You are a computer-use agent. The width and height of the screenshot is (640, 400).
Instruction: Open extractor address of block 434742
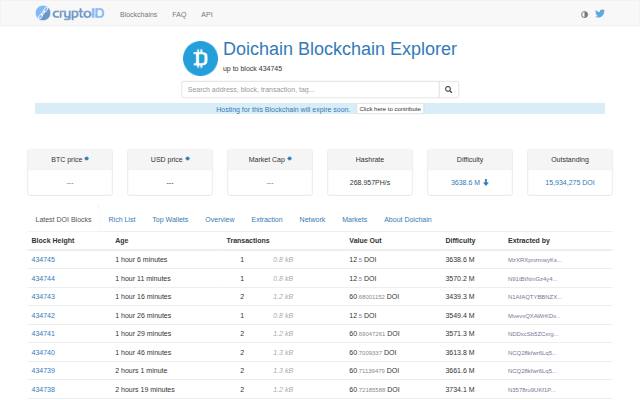point(533,316)
